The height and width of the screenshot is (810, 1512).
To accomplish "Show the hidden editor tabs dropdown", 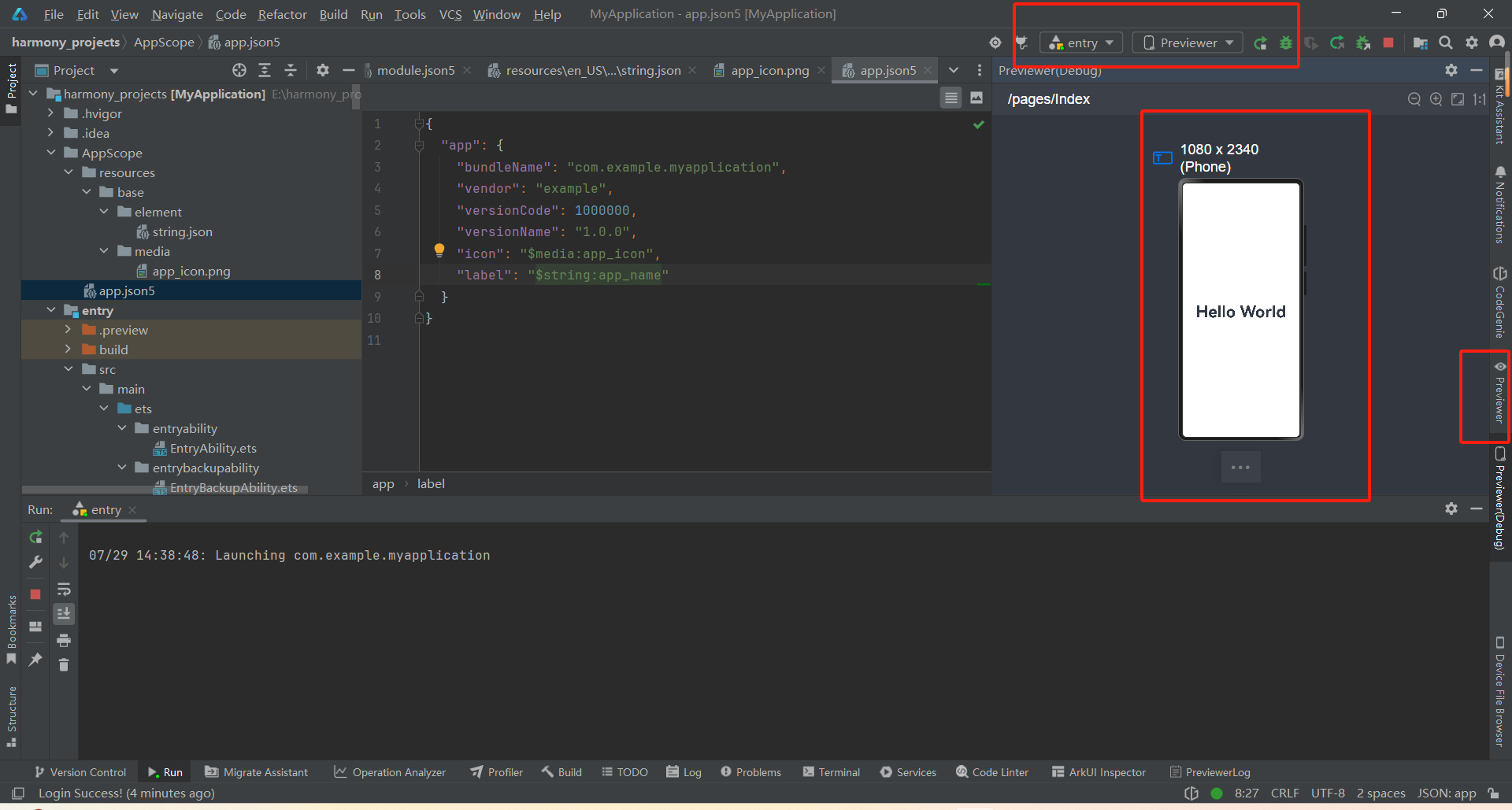I will (954, 70).
